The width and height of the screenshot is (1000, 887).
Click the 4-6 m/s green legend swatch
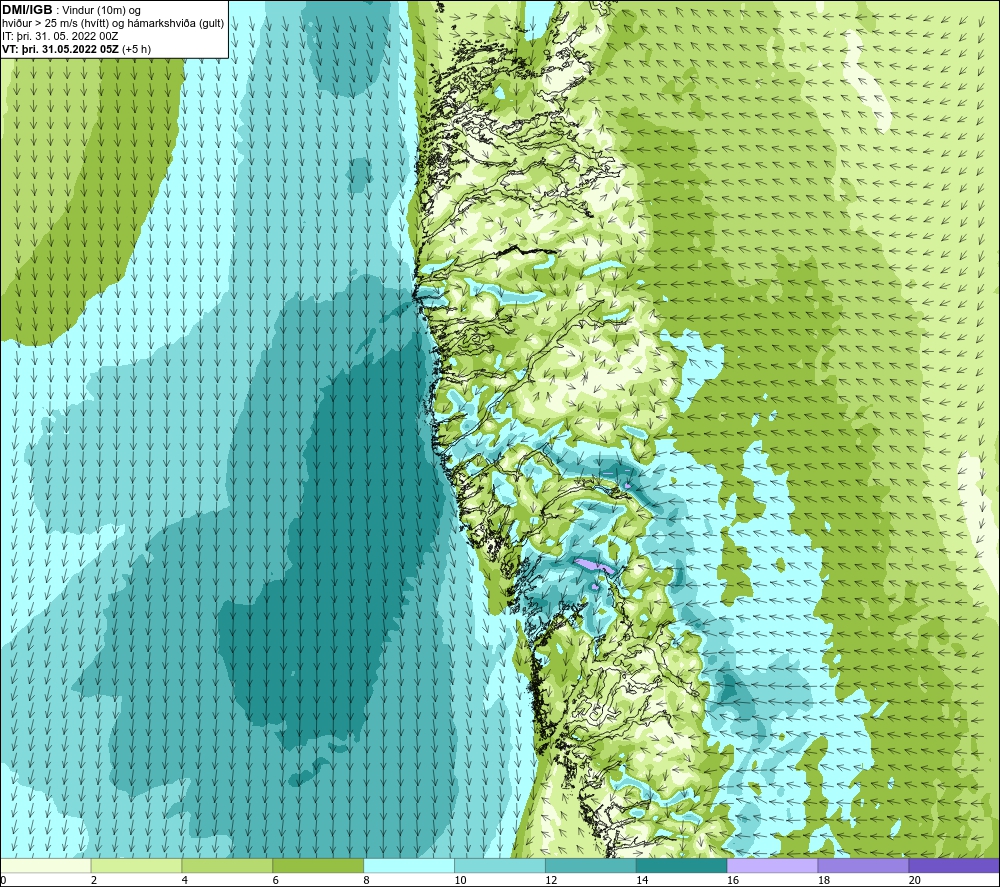coord(227,865)
